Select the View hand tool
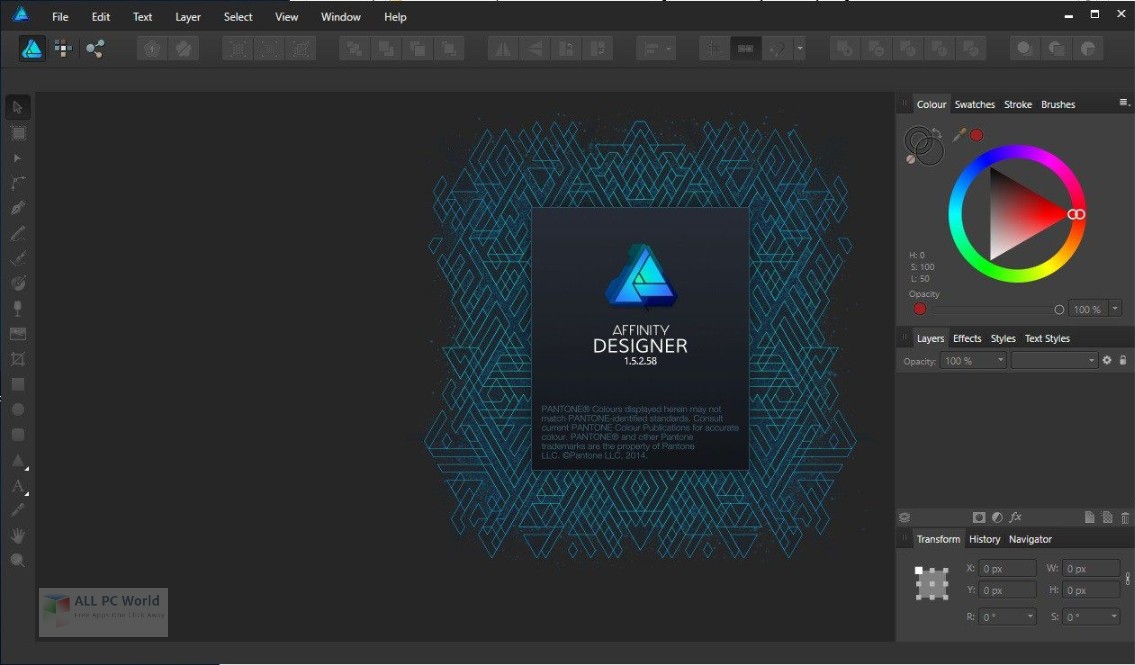This screenshot has width=1135, height=665. (18, 535)
